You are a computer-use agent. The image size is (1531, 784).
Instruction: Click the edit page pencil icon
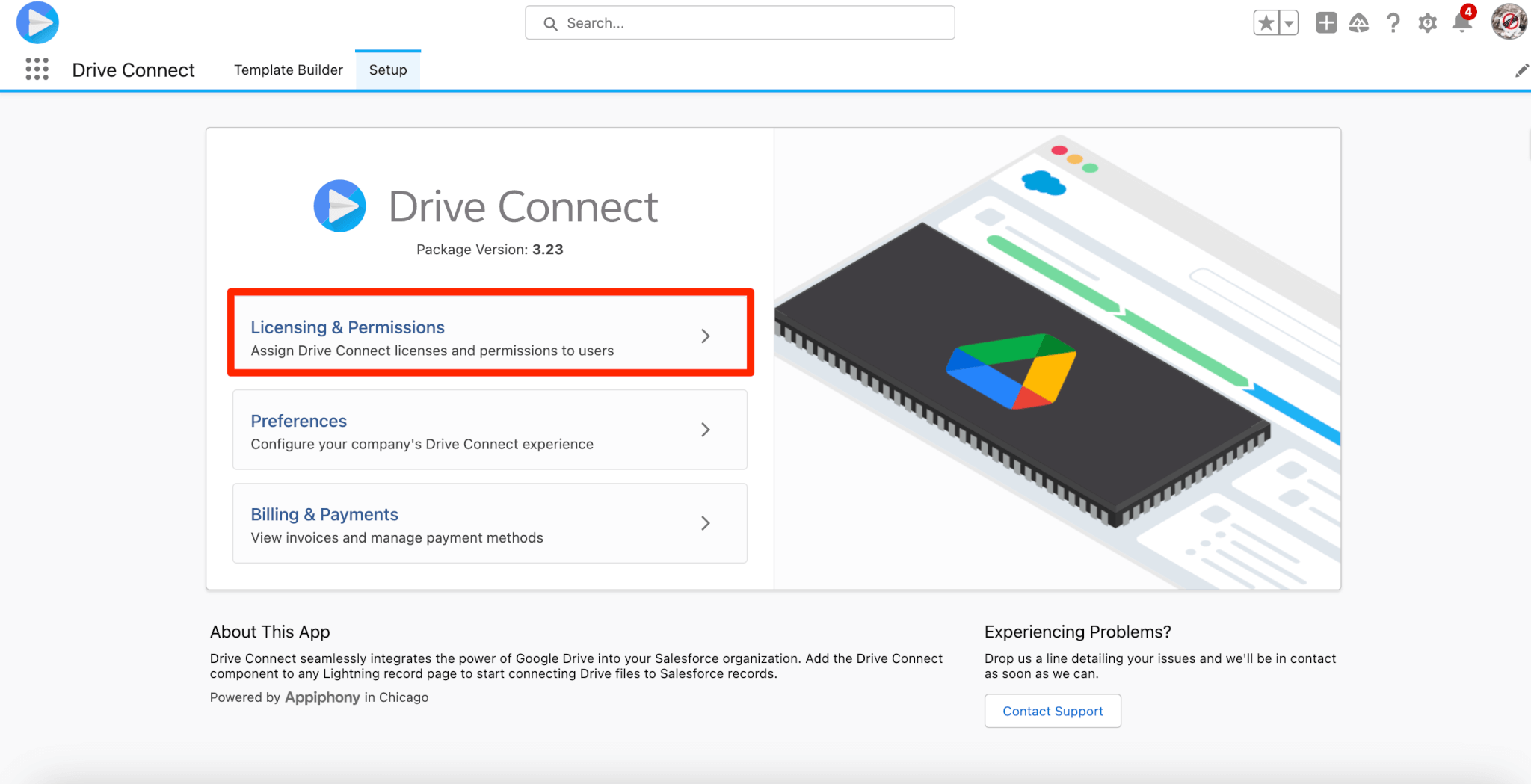pyautogui.click(x=1522, y=70)
